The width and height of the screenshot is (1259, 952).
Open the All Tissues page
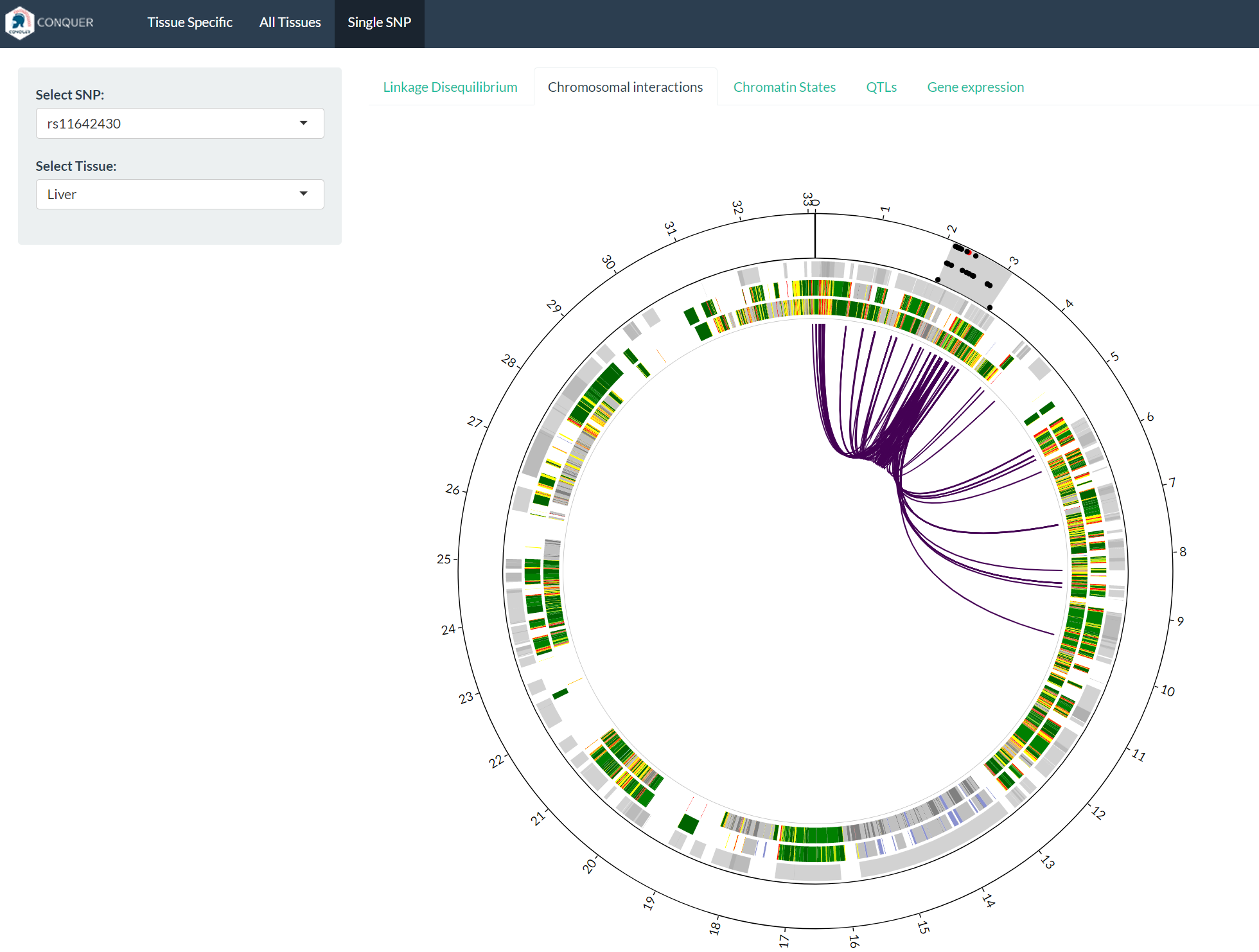290,22
